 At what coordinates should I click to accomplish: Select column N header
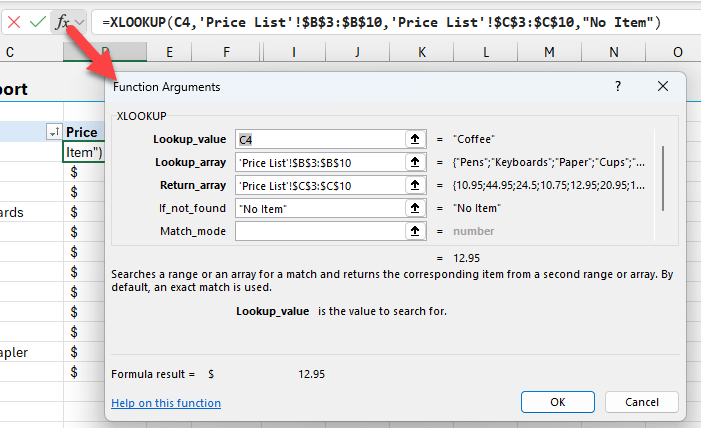click(614, 52)
